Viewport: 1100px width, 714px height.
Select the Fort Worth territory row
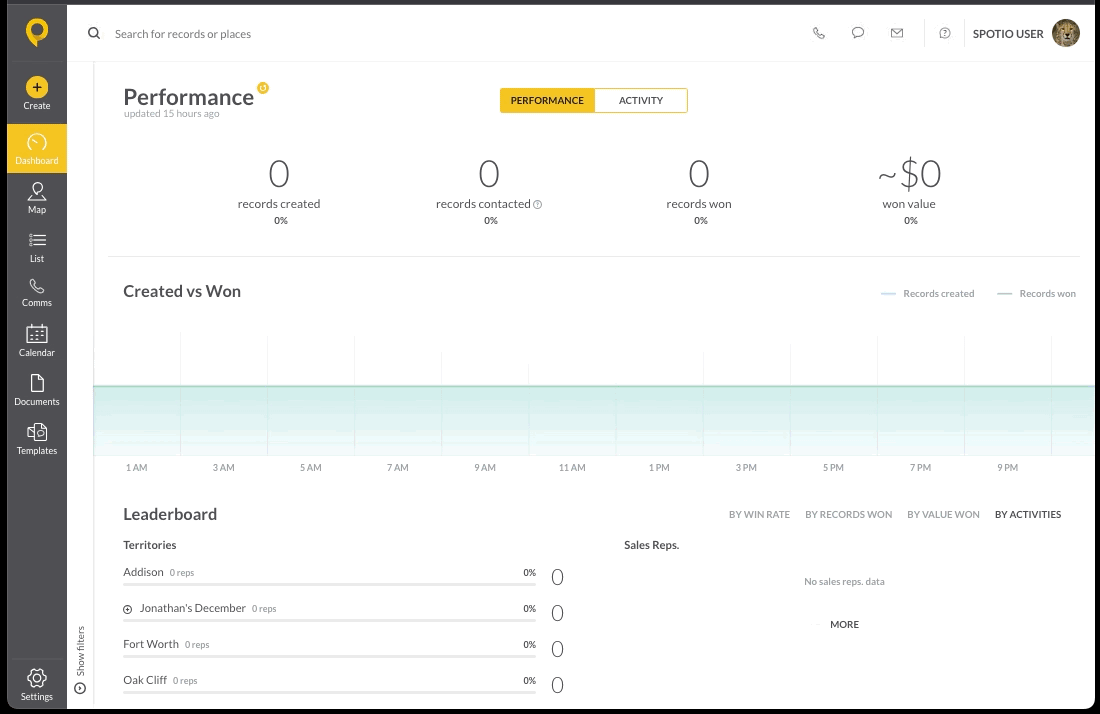click(344, 648)
